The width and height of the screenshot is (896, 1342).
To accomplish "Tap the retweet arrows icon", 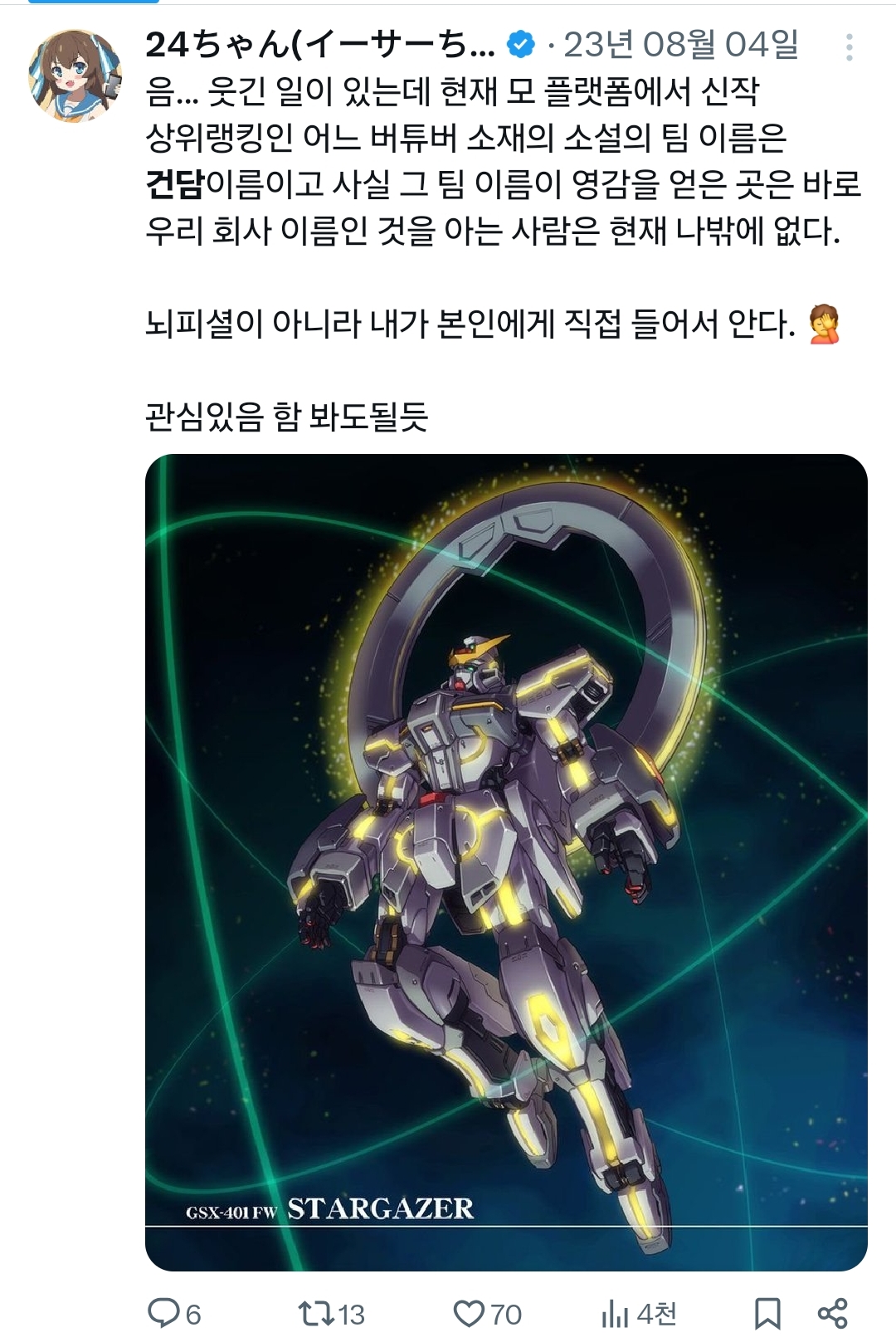I will 315,1313.
